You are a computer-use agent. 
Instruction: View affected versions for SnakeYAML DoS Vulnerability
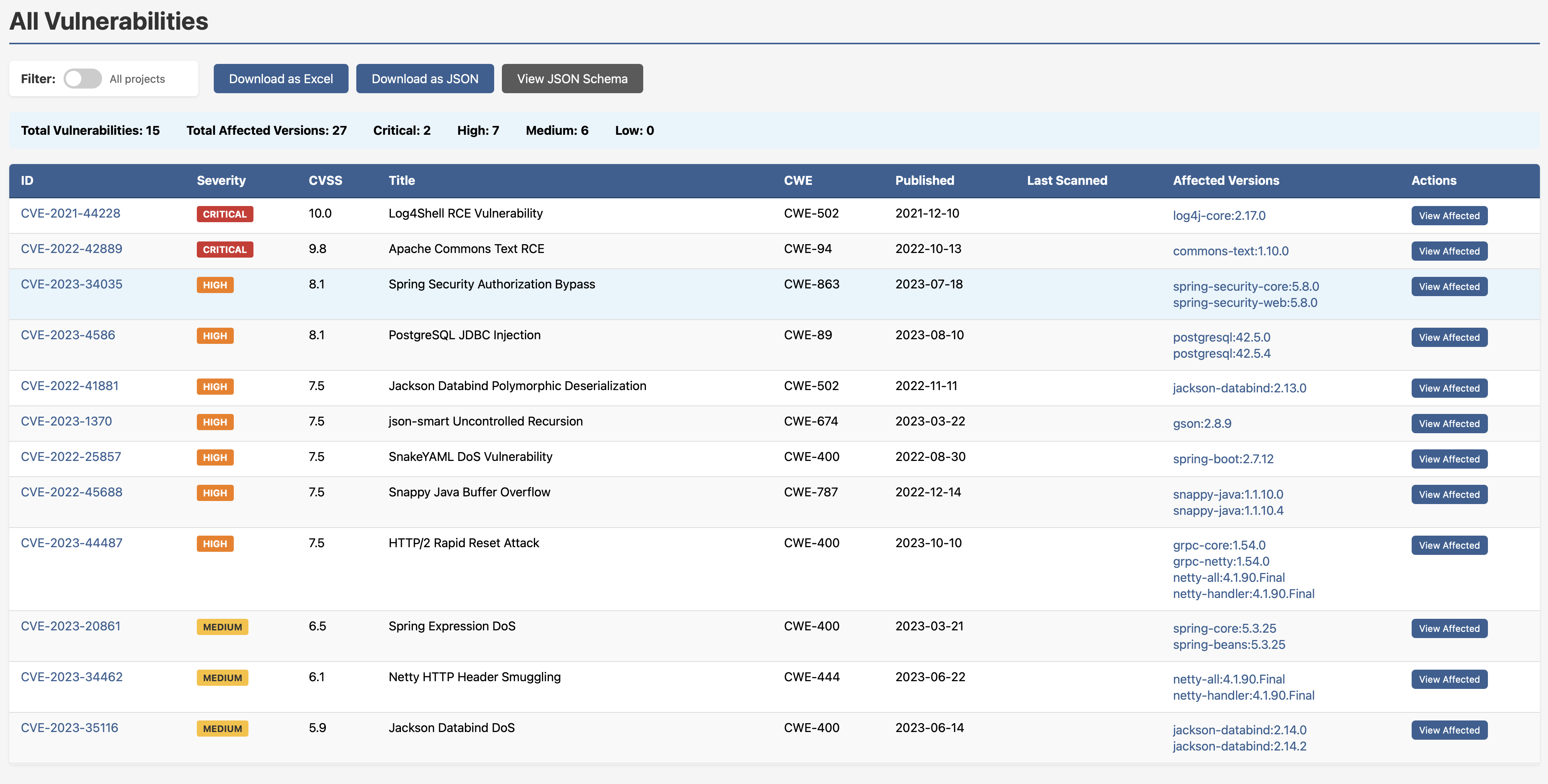pos(1449,458)
